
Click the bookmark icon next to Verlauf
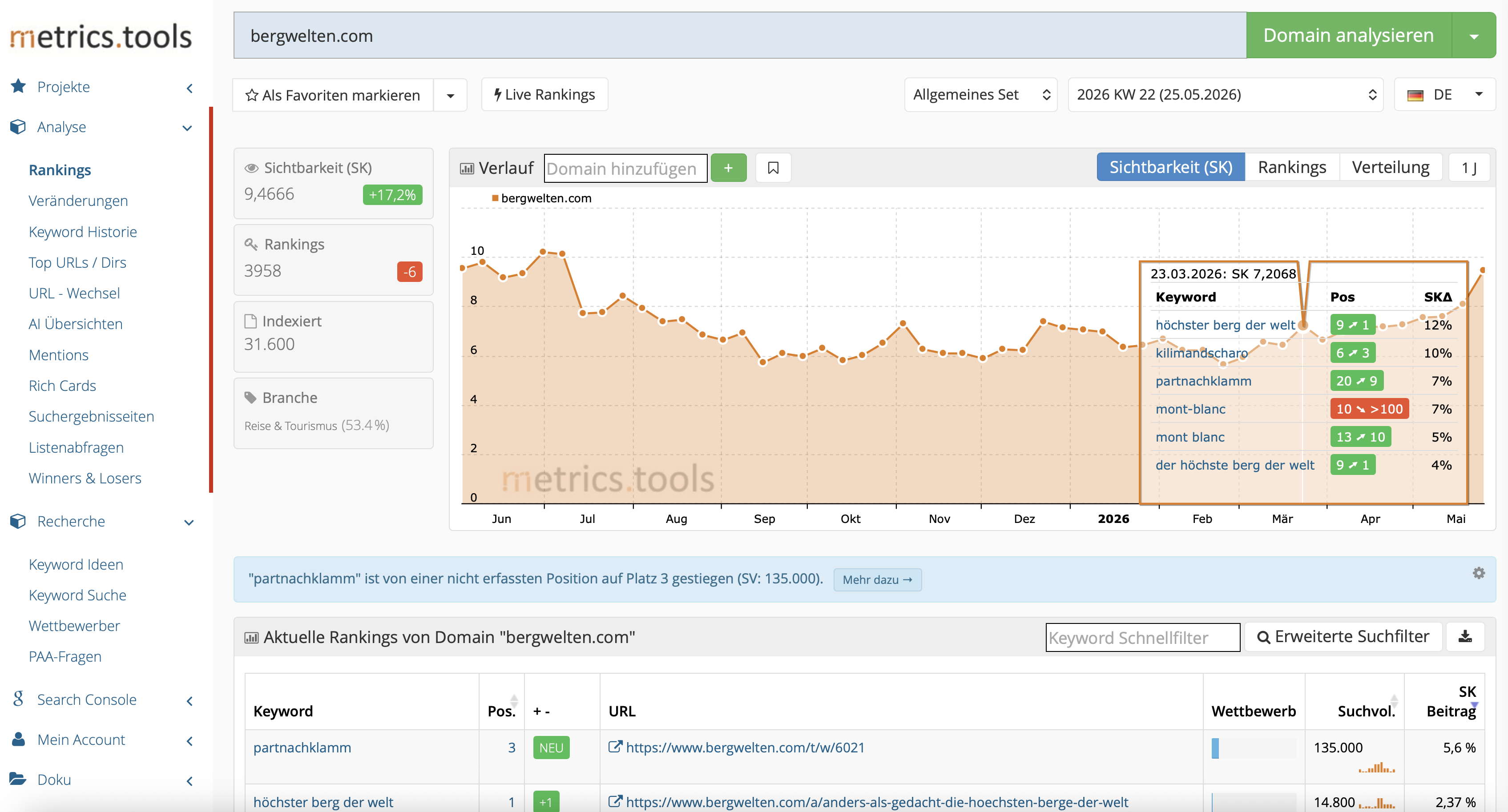pos(773,169)
